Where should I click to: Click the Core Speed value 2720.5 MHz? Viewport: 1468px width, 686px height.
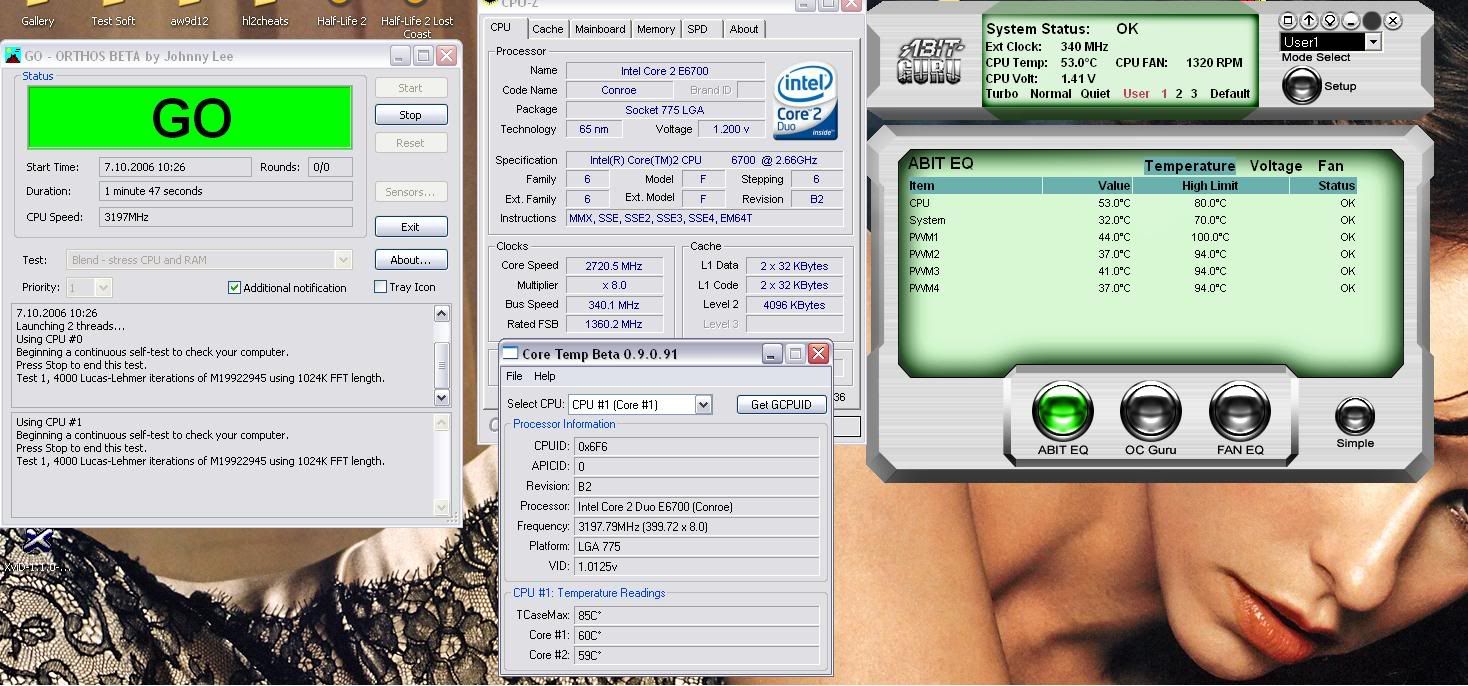coord(617,266)
